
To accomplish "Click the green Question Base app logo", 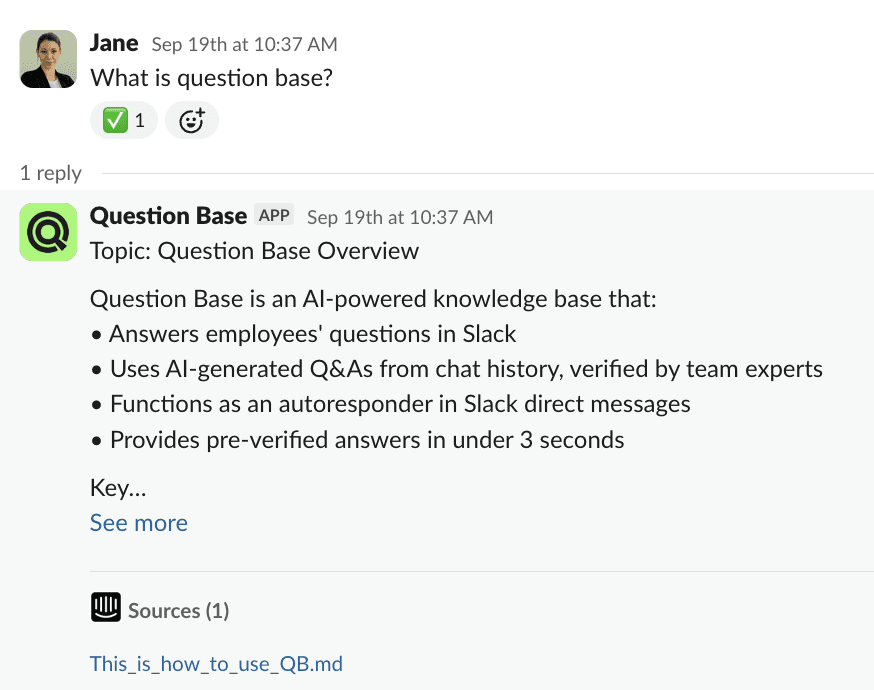I will tap(48, 232).
